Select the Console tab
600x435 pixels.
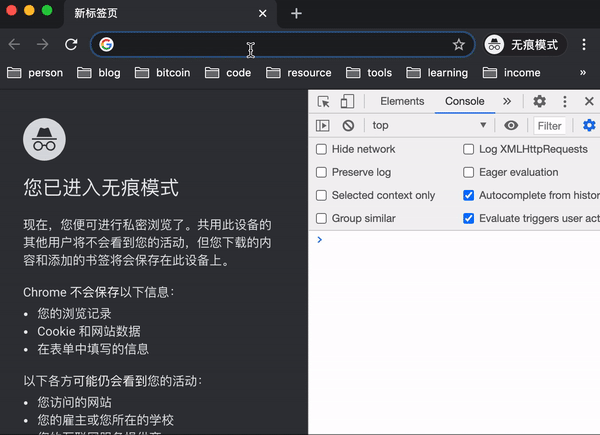[465, 101]
